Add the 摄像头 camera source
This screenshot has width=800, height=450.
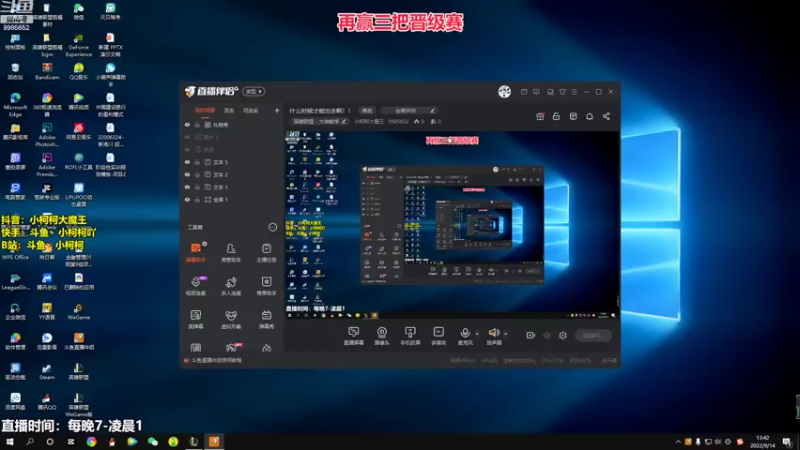382,336
